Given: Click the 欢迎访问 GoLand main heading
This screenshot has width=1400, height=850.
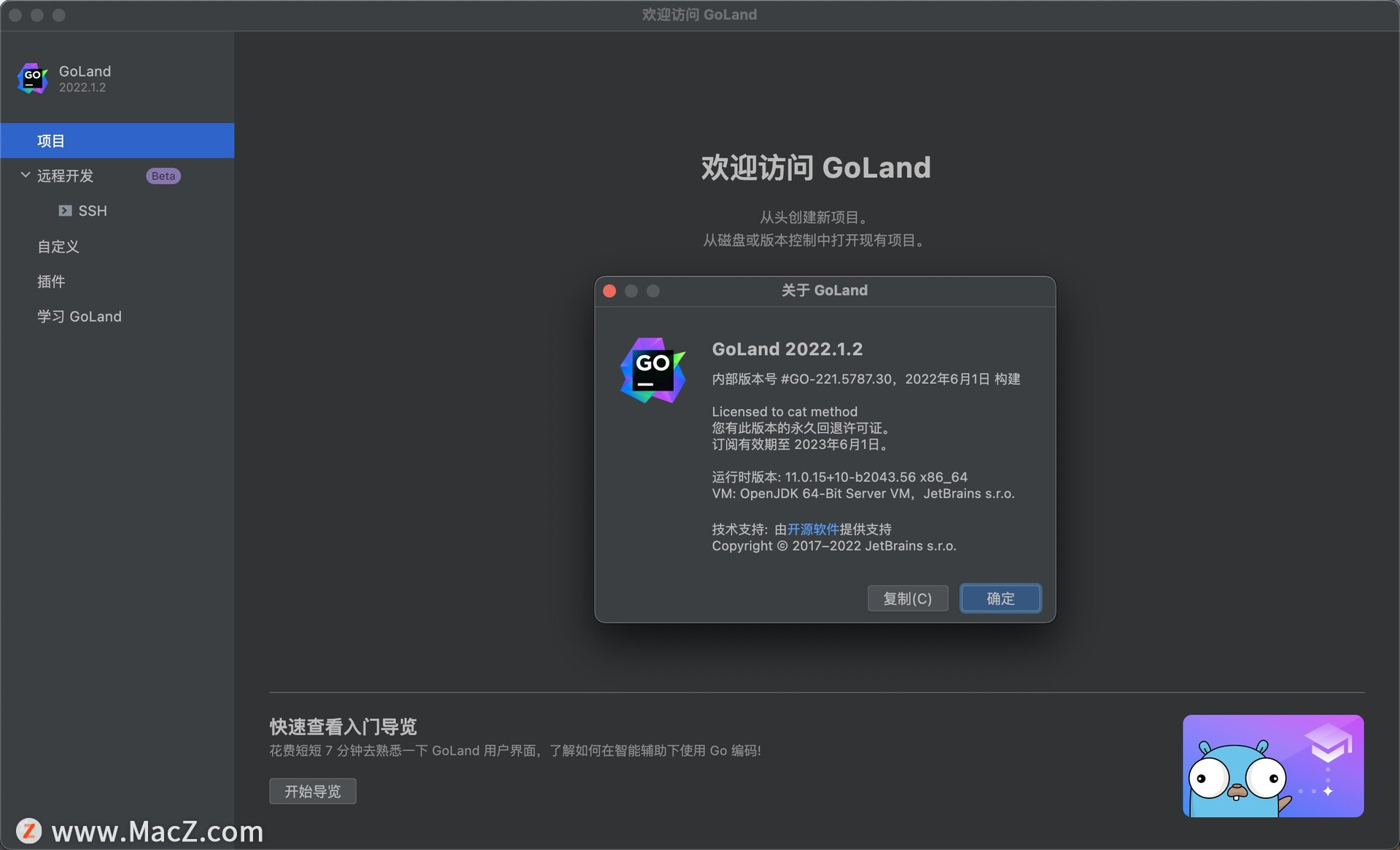Looking at the screenshot, I should click(x=816, y=168).
